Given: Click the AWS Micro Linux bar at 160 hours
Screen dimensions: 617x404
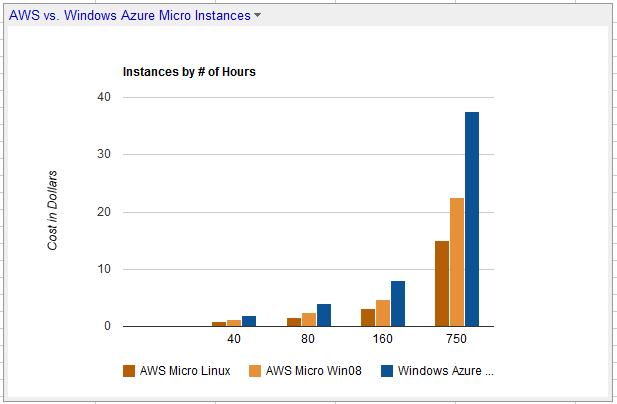Looking at the screenshot, I should click(368, 317).
